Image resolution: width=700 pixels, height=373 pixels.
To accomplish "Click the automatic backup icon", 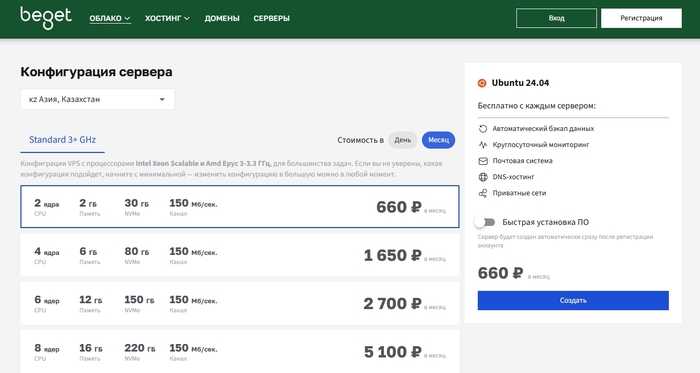I will point(483,128).
